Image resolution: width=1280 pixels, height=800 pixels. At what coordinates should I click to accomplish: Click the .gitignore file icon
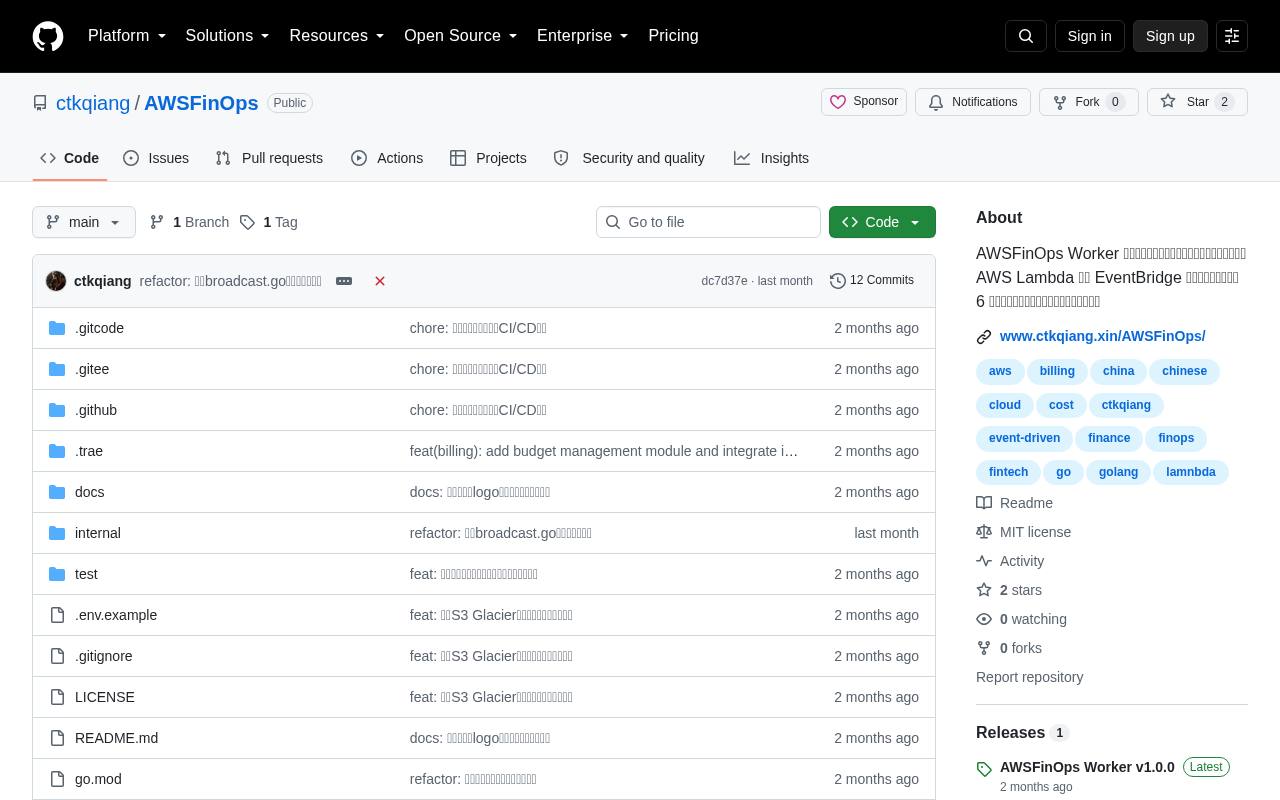click(x=57, y=656)
